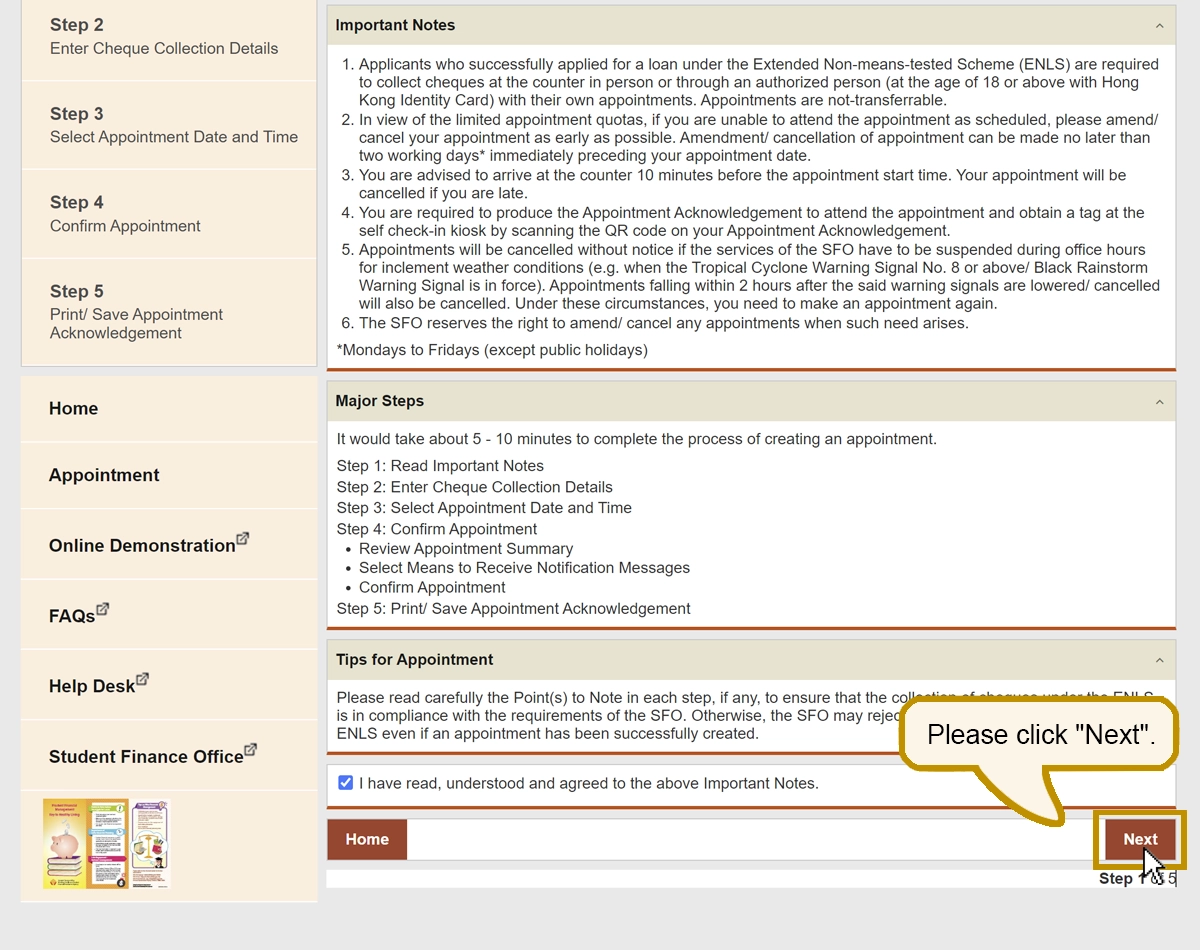Click the Tips for Appointment heading
Viewport: 1200px width, 950px height.
click(414, 660)
